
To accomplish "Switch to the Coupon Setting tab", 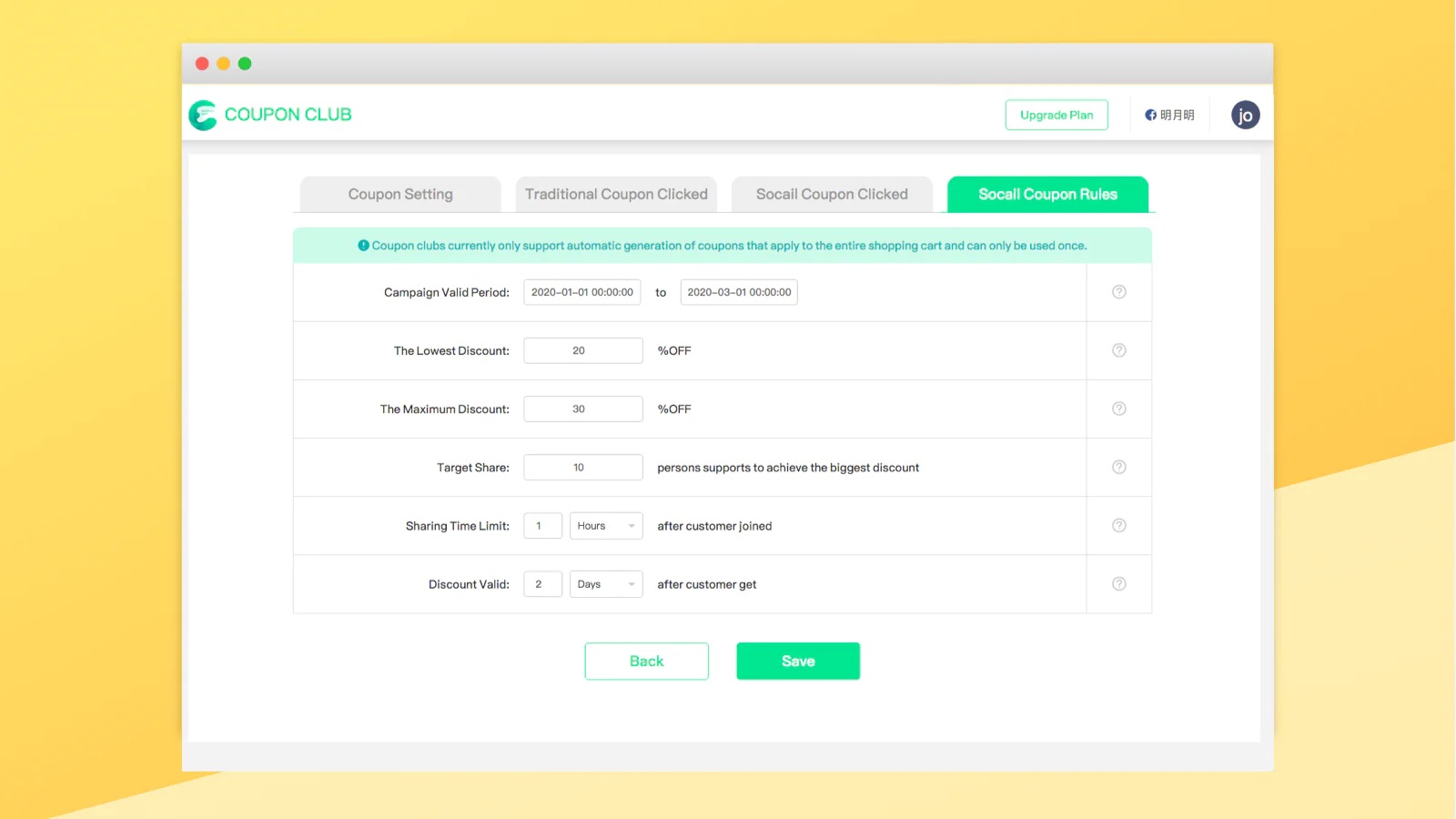I will (400, 194).
